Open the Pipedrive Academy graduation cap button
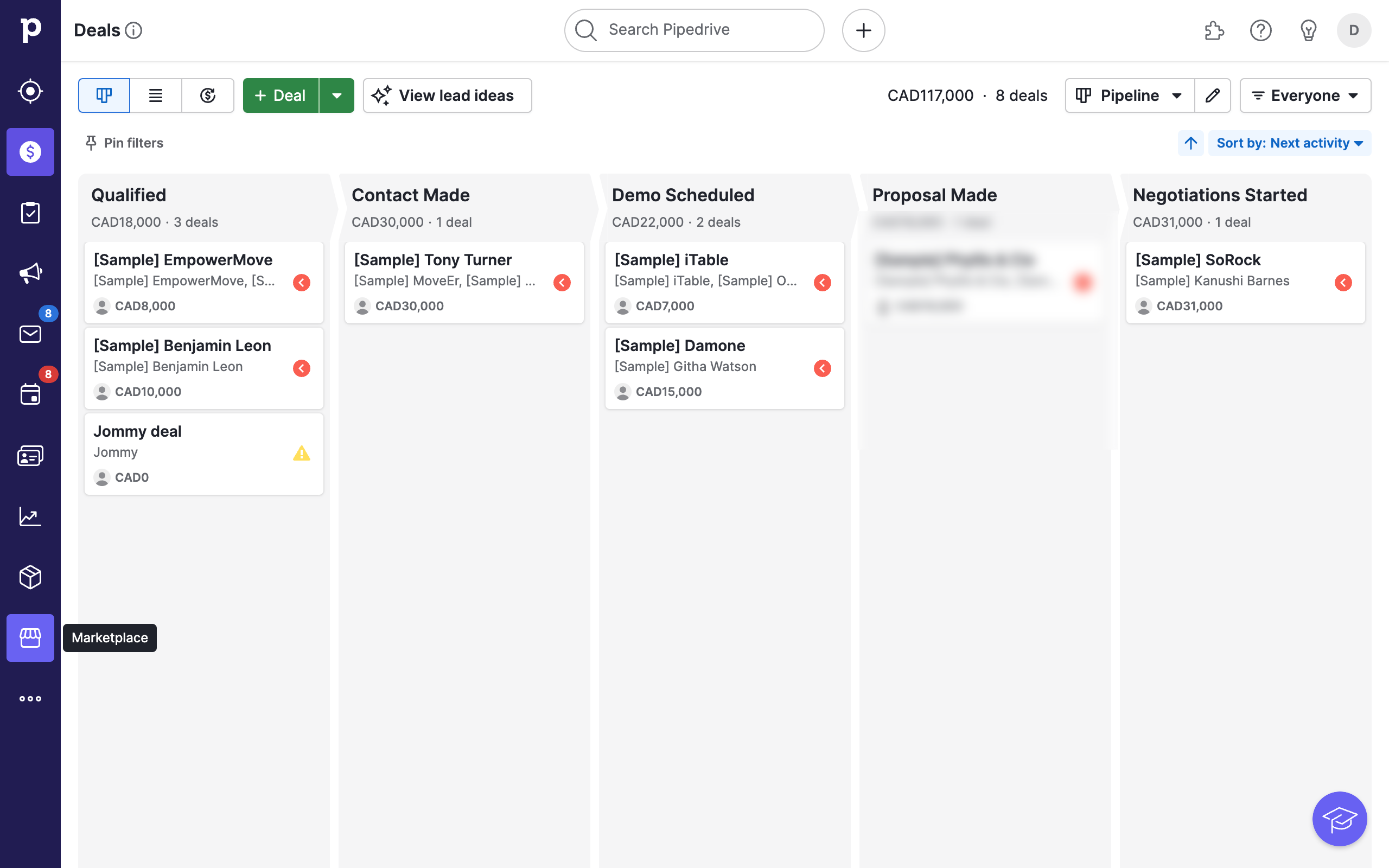This screenshot has height=868, width=1389. [1340, 819]
